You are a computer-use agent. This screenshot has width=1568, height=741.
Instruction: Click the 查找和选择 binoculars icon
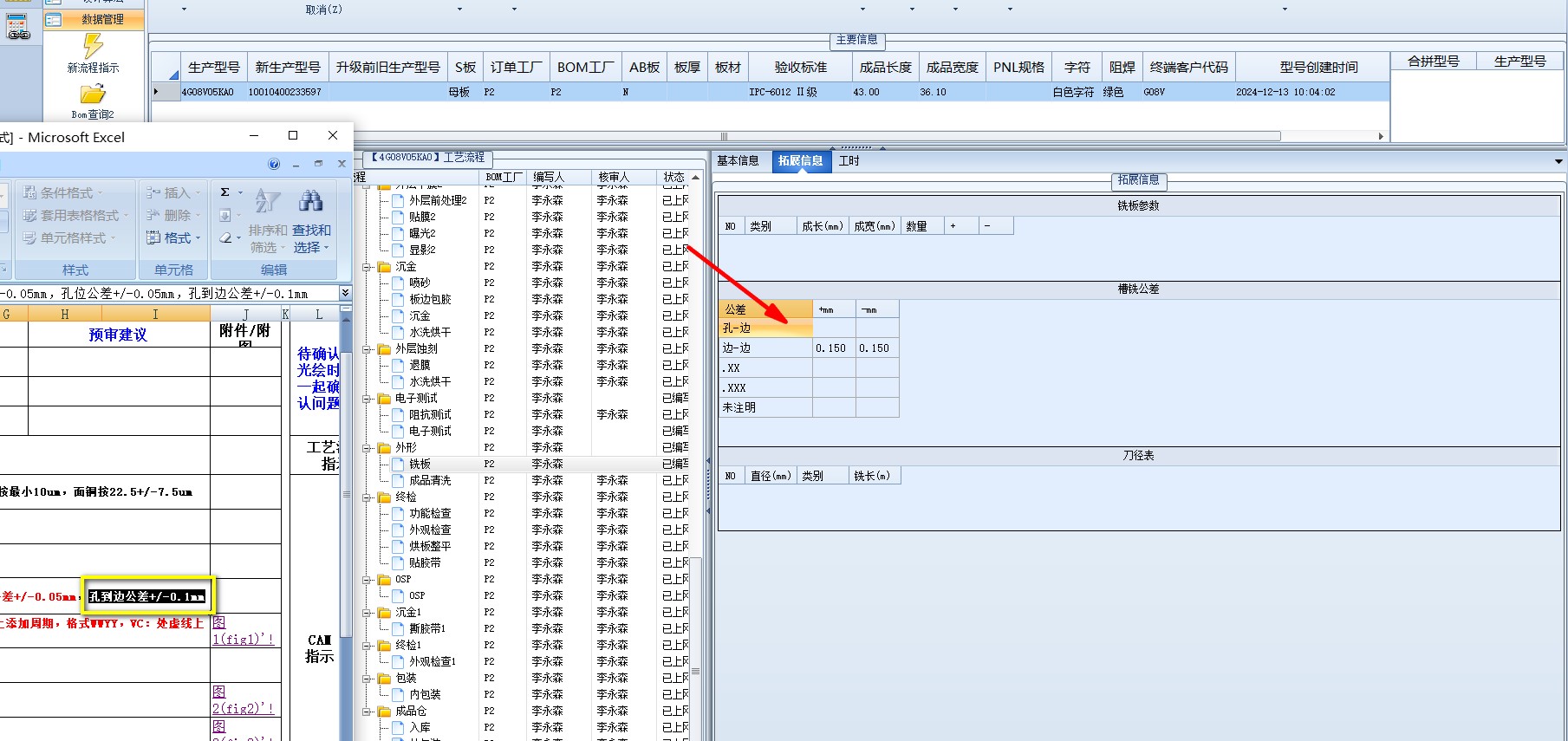click(310, 201)
